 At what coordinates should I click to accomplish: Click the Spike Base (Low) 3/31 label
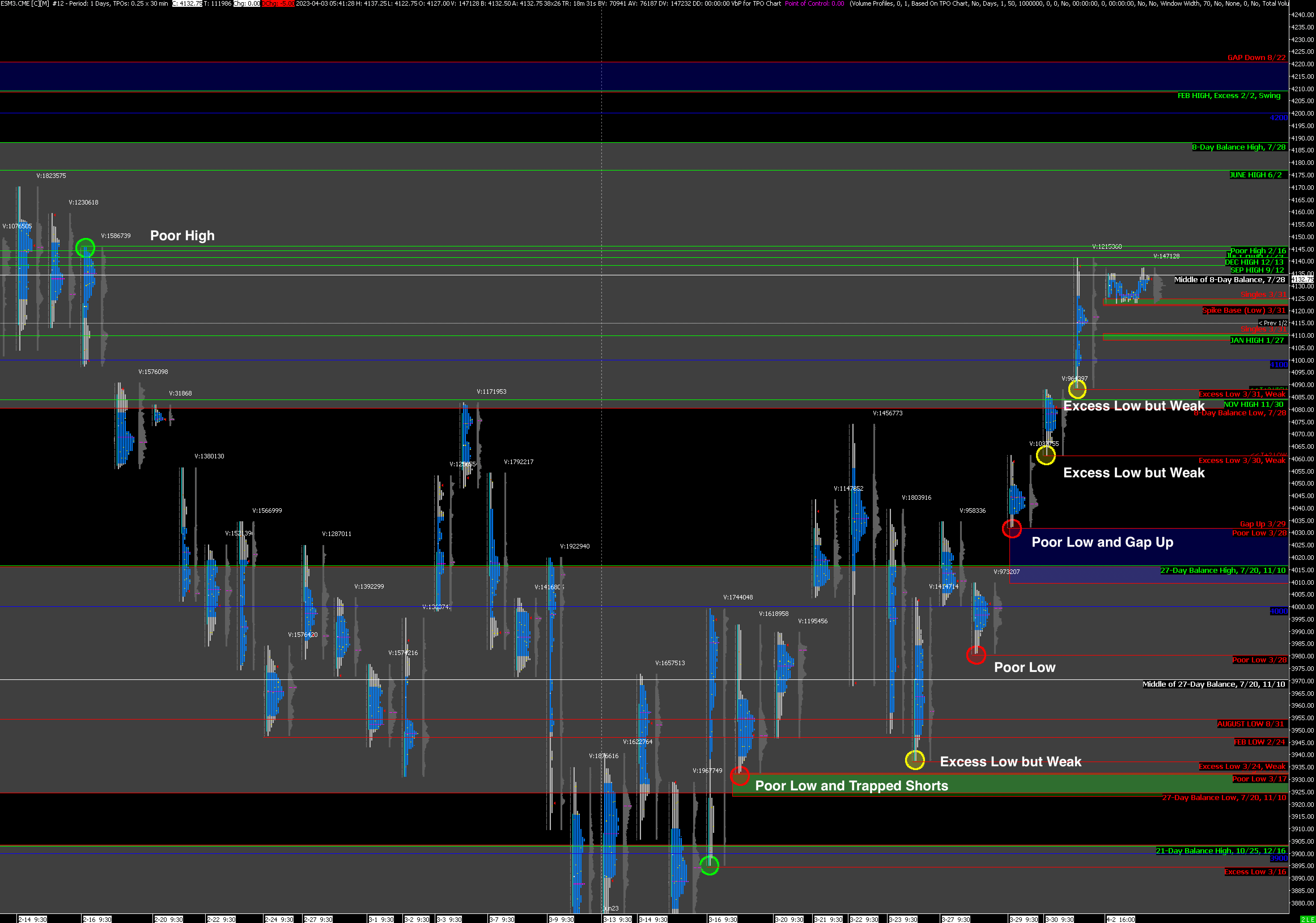click(1244, 310)
